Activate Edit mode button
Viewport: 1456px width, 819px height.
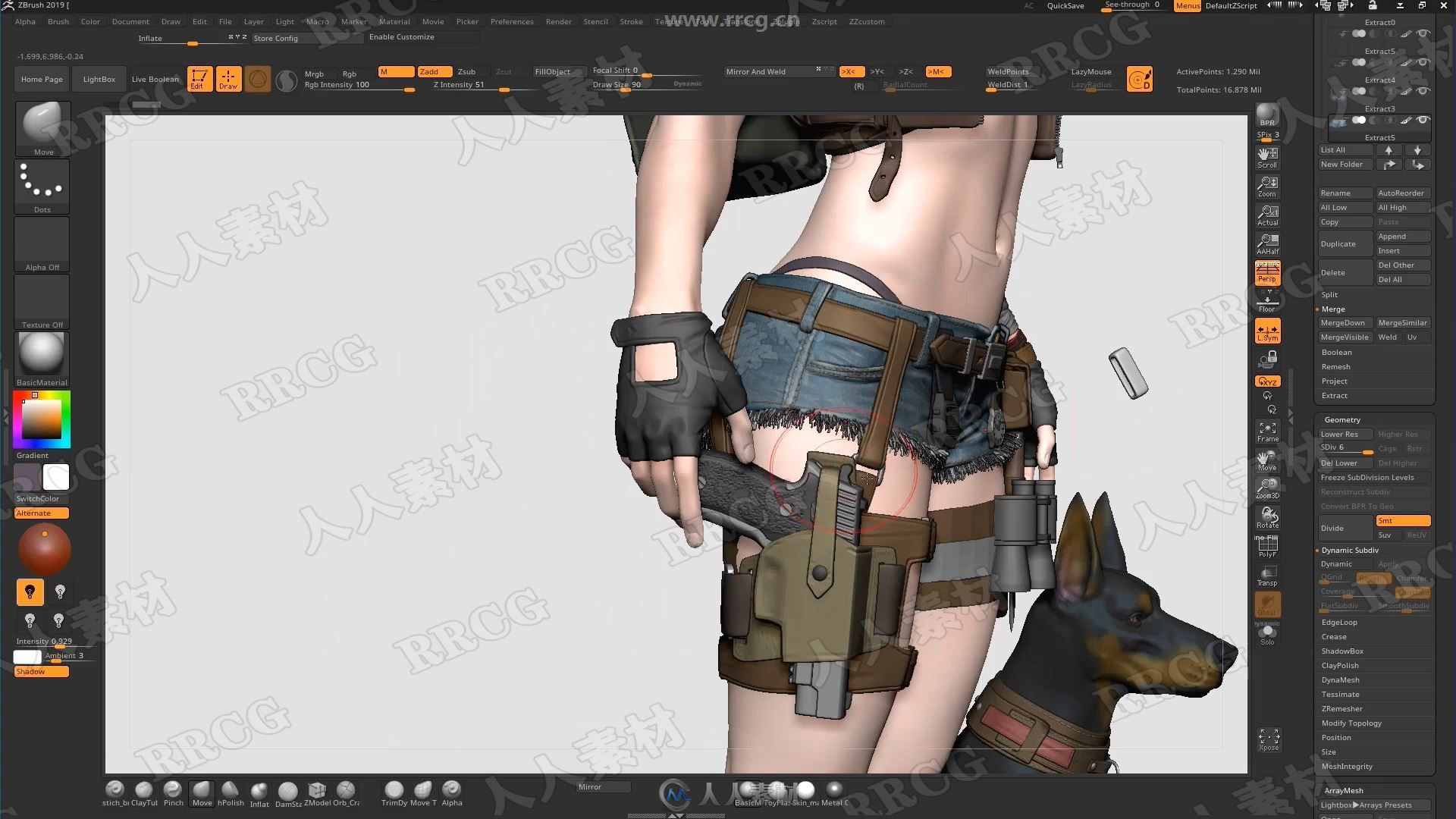click(x=199, y=79)
